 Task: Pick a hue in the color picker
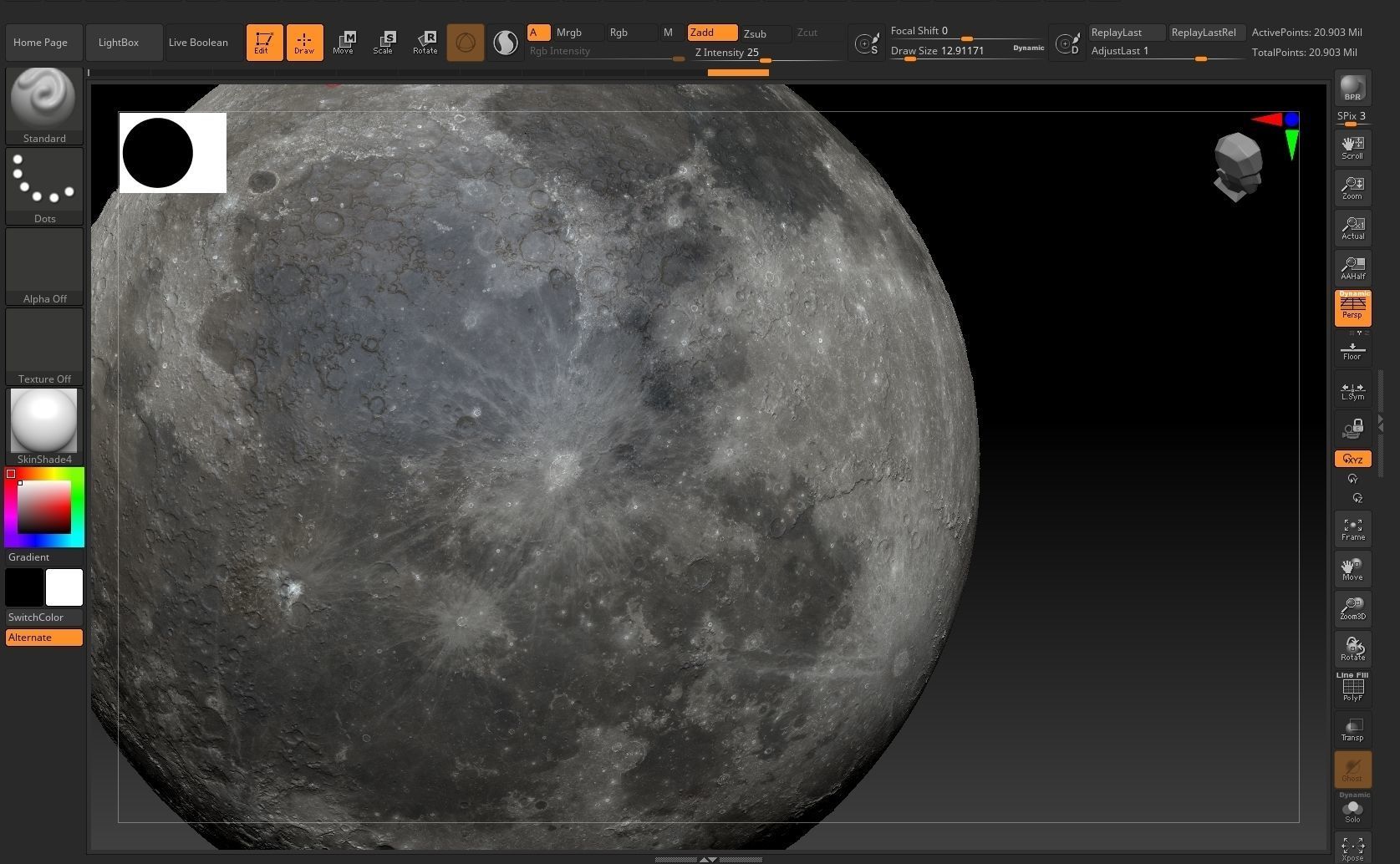point(43,507)
